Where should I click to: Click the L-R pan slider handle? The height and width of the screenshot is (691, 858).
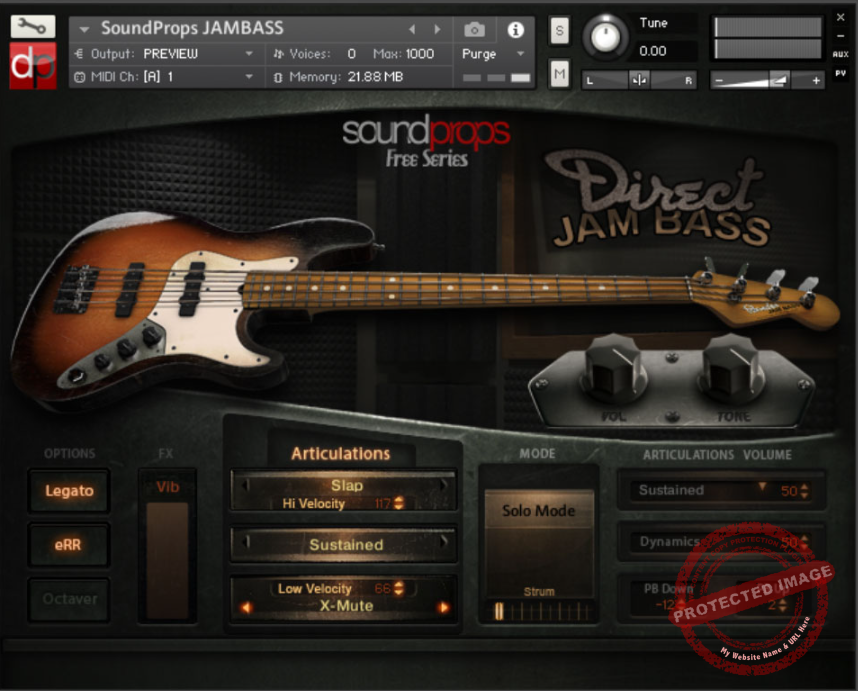point(639,80)
